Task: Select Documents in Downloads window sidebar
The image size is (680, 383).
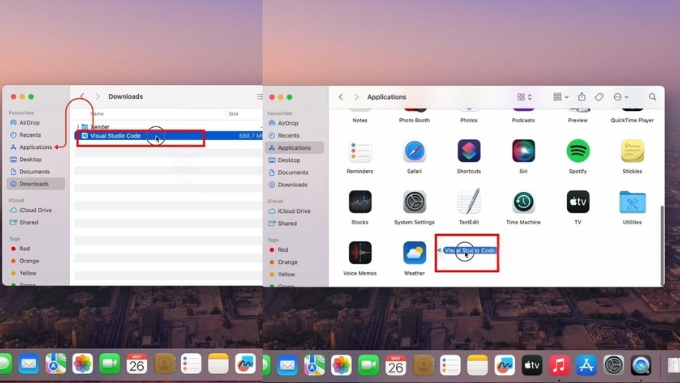Action: 36,171
